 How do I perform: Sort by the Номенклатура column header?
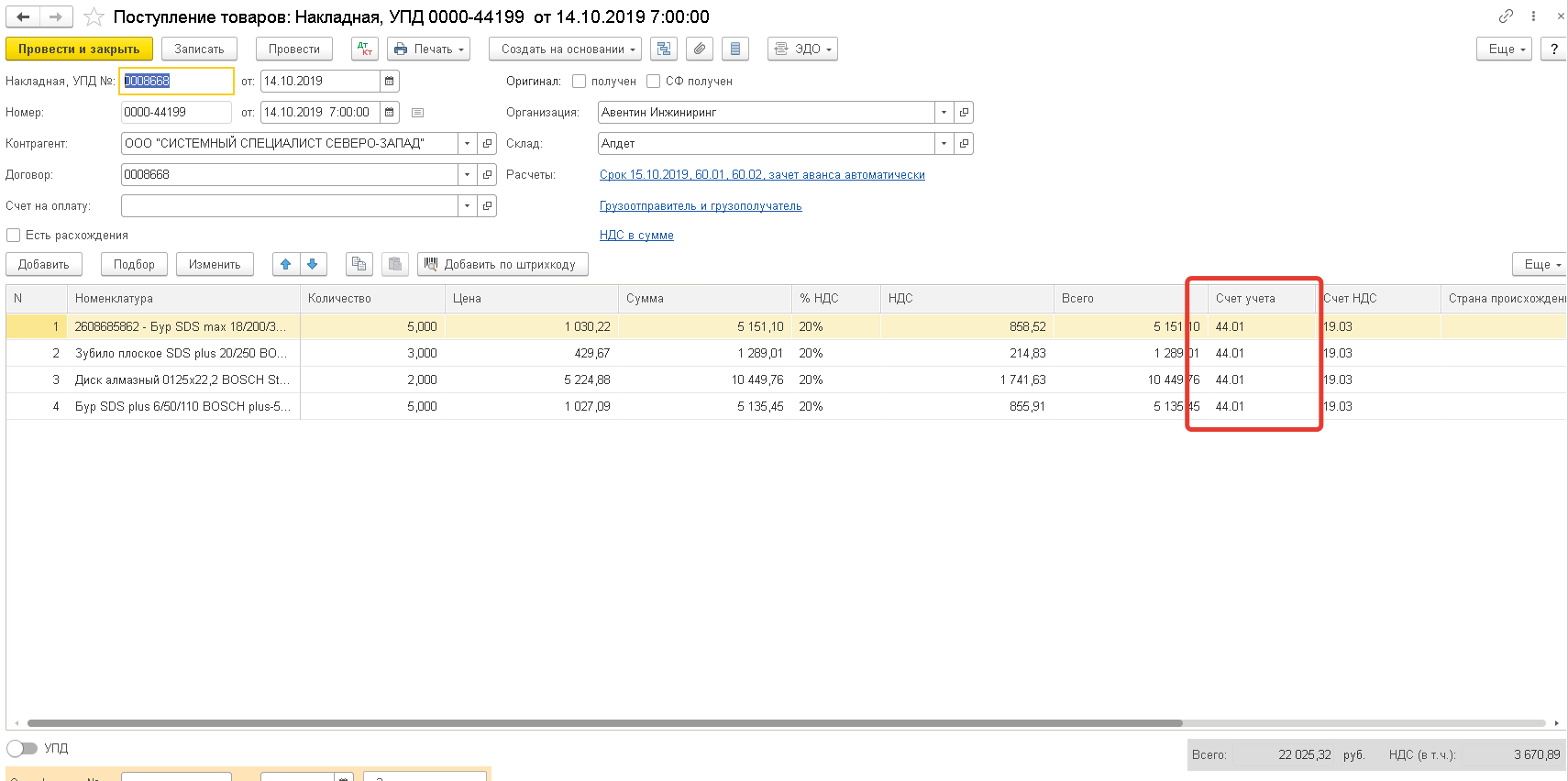[183, 298]
